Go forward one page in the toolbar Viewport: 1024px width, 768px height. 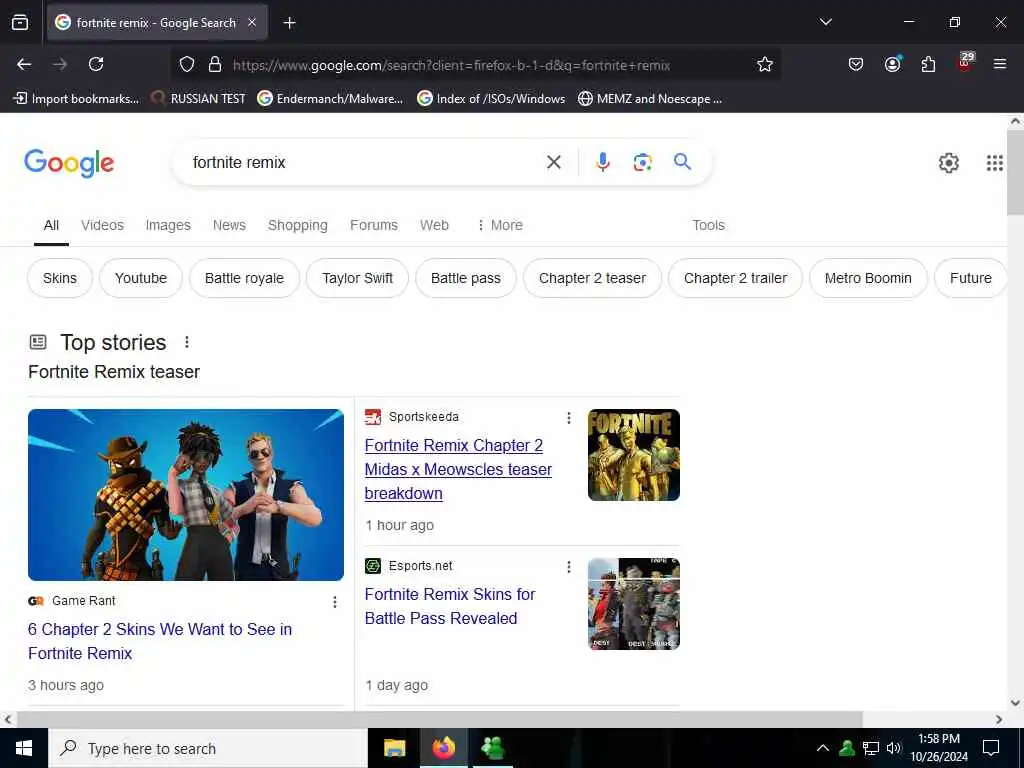click(x=60, y=64)
